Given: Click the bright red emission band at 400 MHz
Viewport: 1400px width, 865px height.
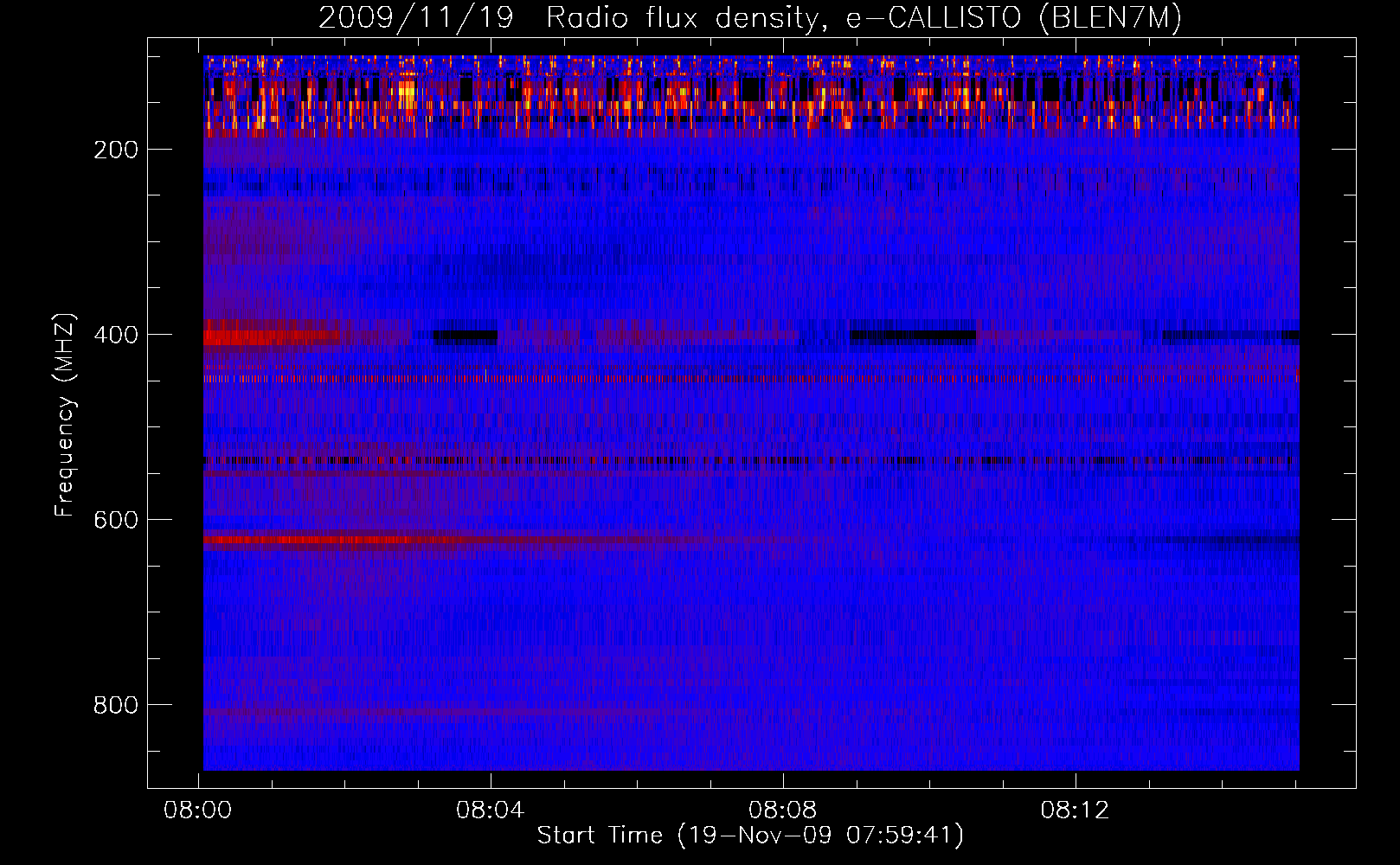Looking at the screenshot, I should [273, 336].
